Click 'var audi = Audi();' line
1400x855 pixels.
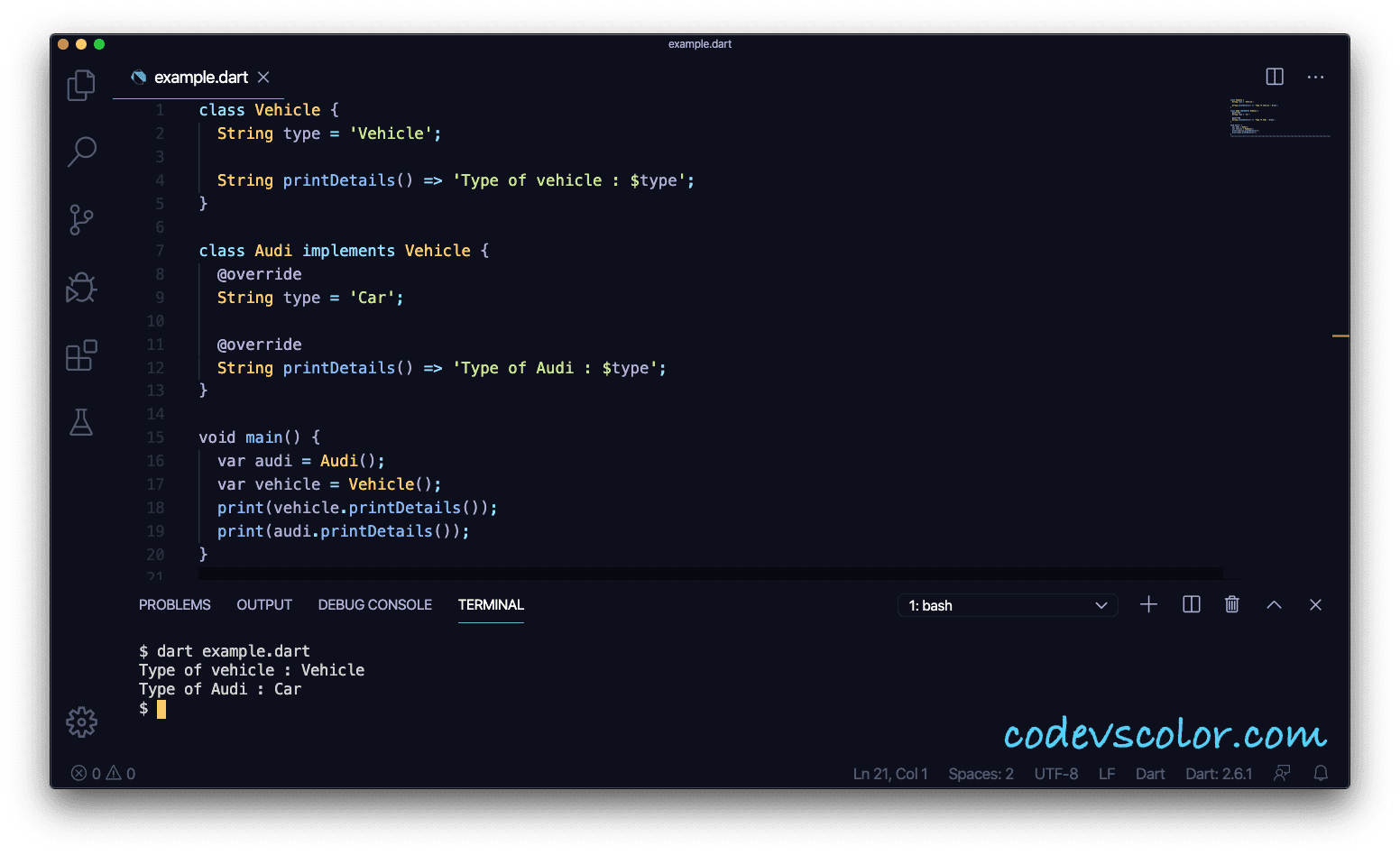(301, 461)
